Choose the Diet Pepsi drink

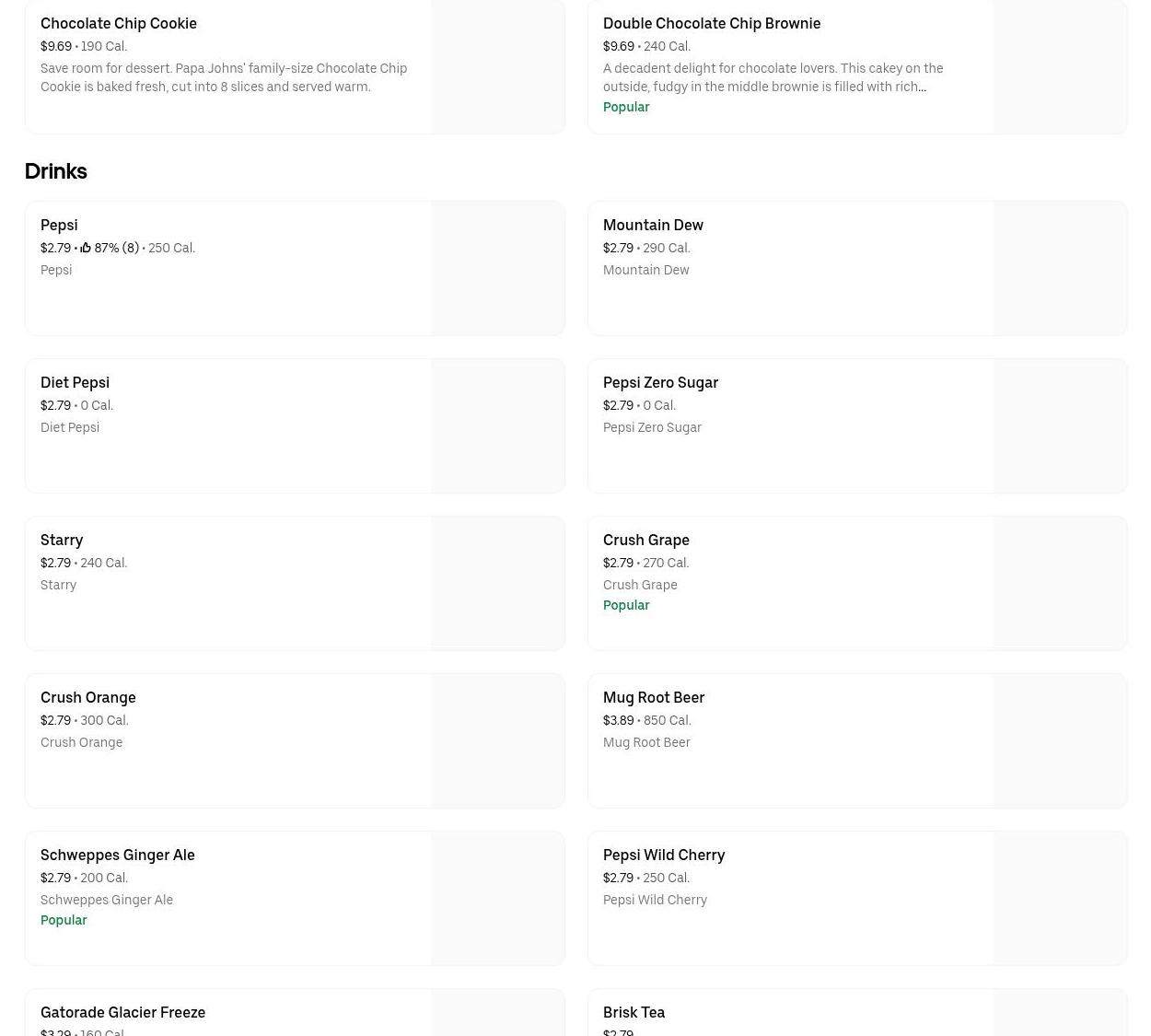coord(75,382)
